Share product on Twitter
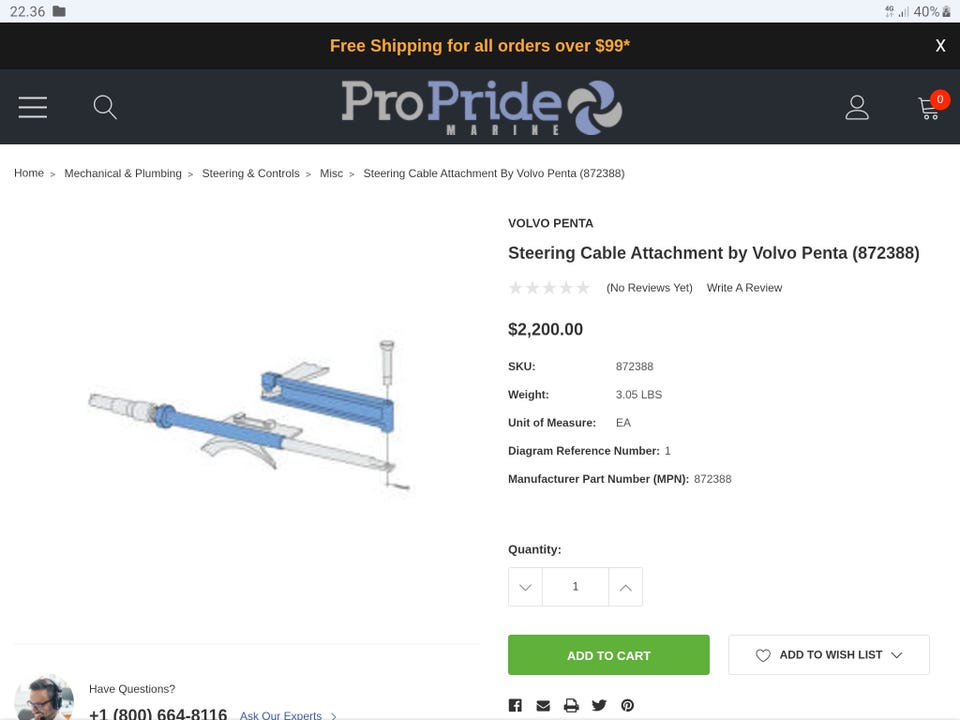 tap(599, 705)
